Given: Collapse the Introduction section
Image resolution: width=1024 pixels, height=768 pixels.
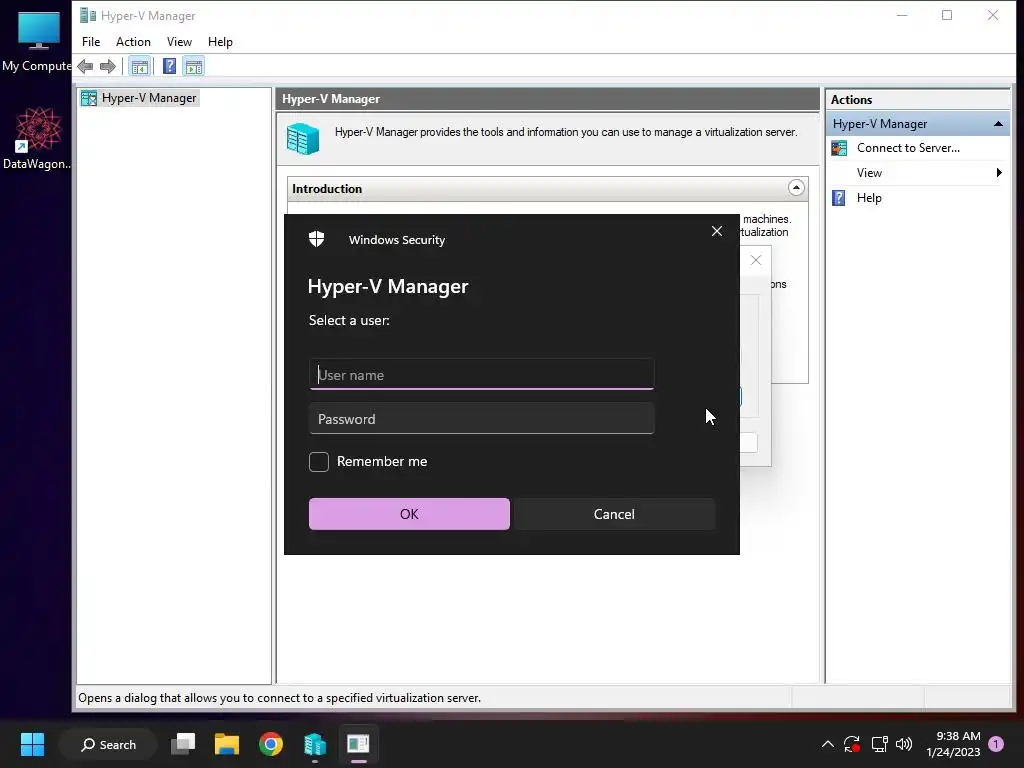Looking at the screenshot, I should [795, 188].
